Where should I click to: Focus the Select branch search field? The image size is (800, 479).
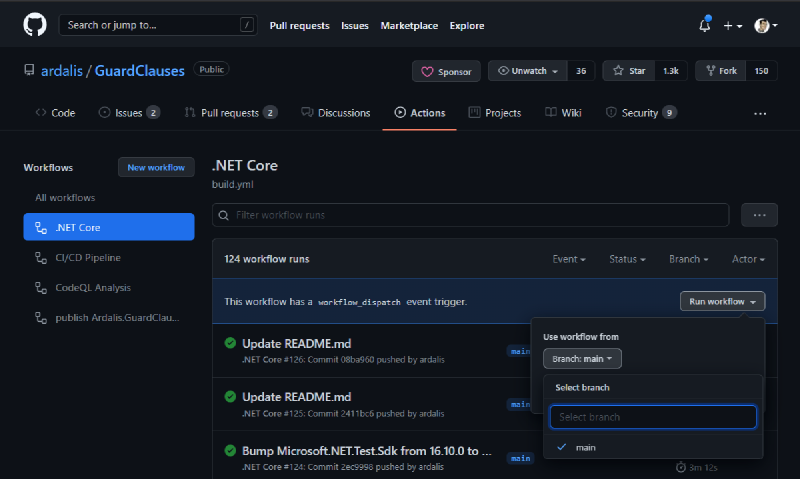[x=653, y=417]
